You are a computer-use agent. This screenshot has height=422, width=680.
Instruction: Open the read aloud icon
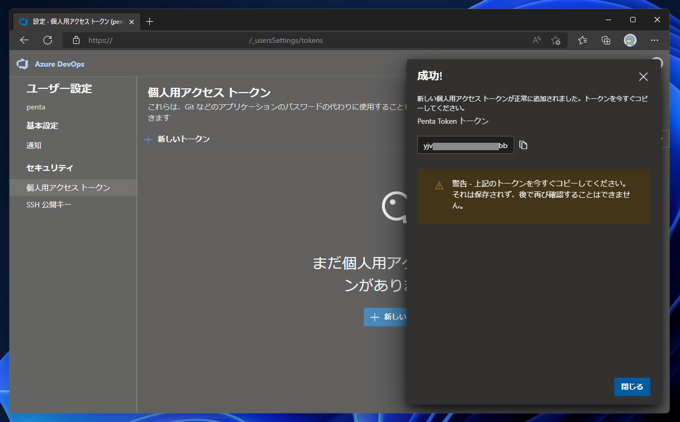tap(536, 40)
